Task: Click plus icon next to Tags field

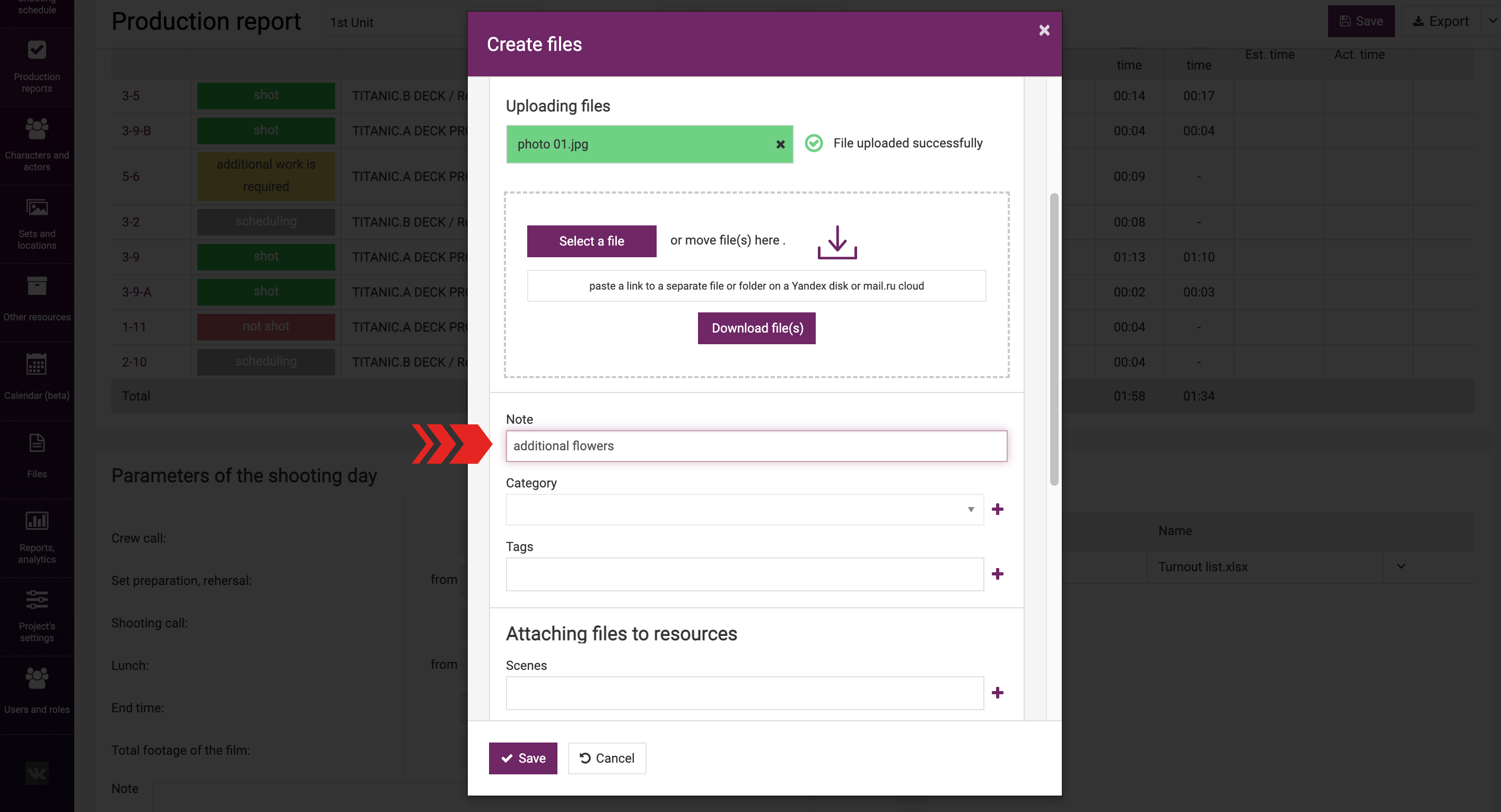Action: (x=997, y=574)
